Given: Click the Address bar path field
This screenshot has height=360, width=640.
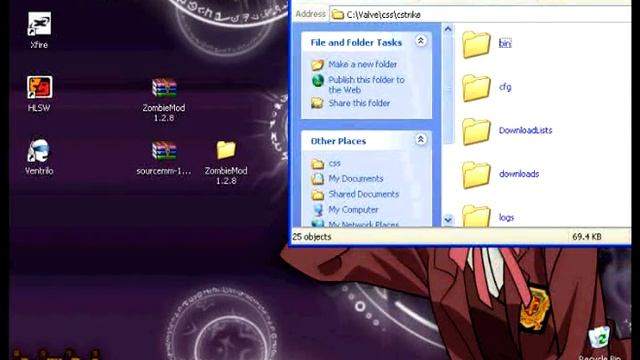Looking at the screenshot, I should [480, 15].
